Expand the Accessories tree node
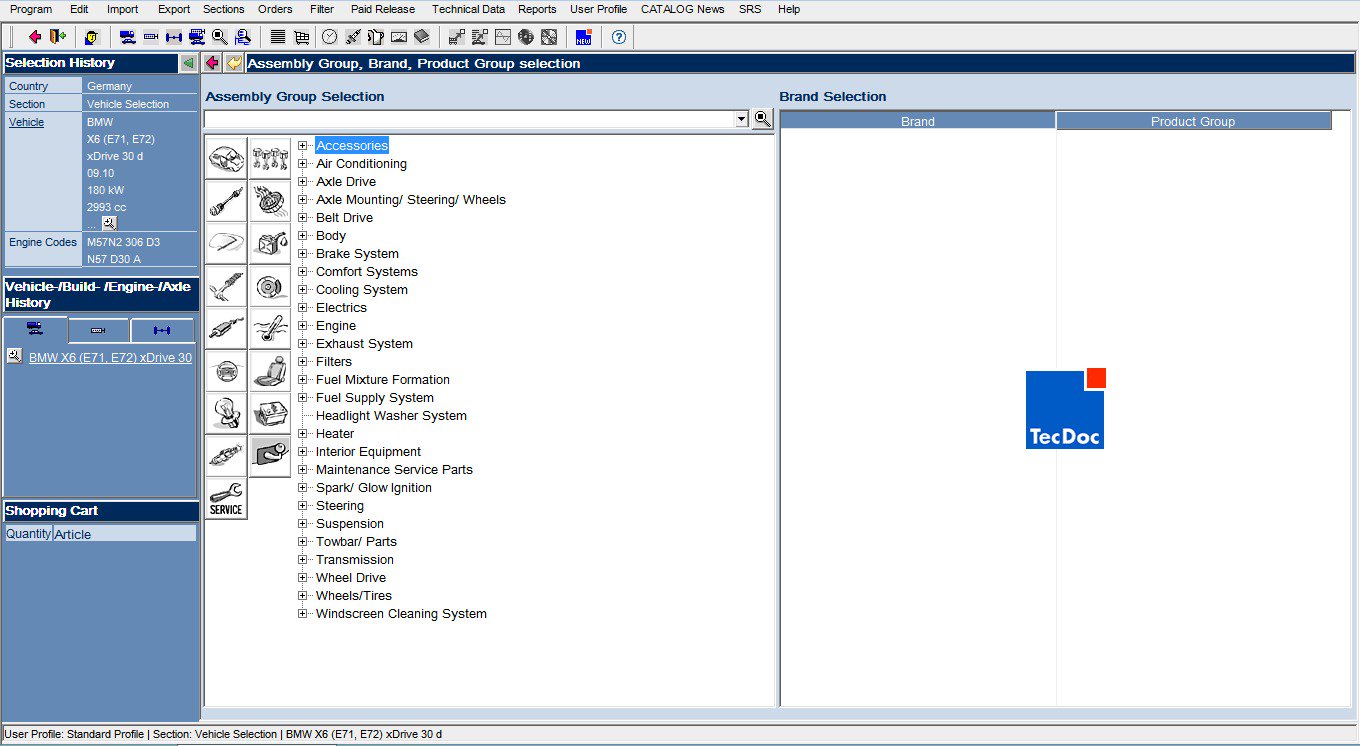Image resolution: width=1360 pixels, height=746 pixels. [x=304, y=145]
